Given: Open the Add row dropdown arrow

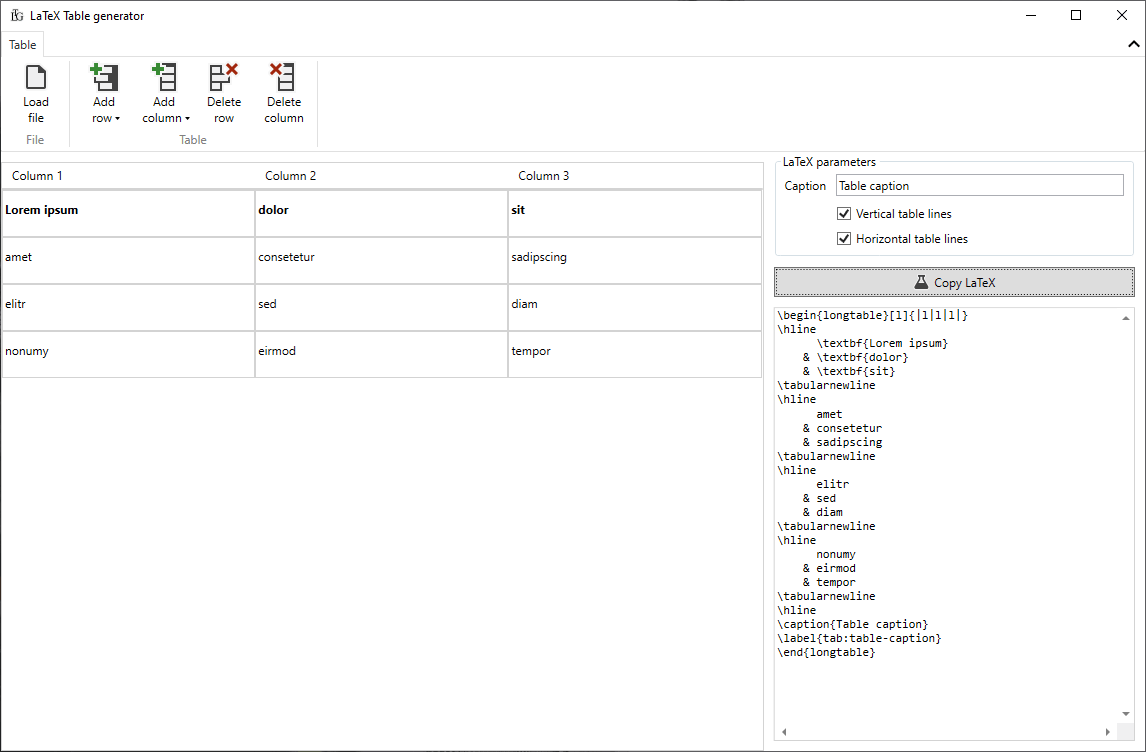Looking at the screenshot, I should click(x=119, y=117).
